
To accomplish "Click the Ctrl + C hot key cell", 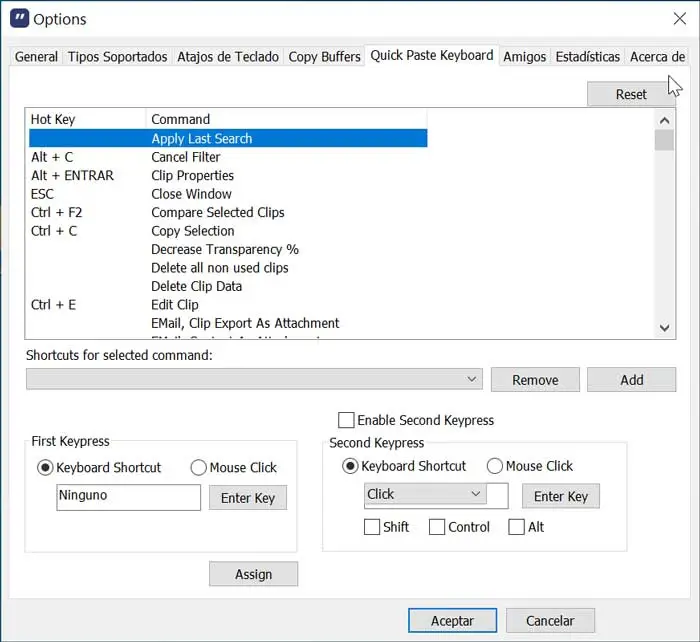I will click(x=54, y=231).
